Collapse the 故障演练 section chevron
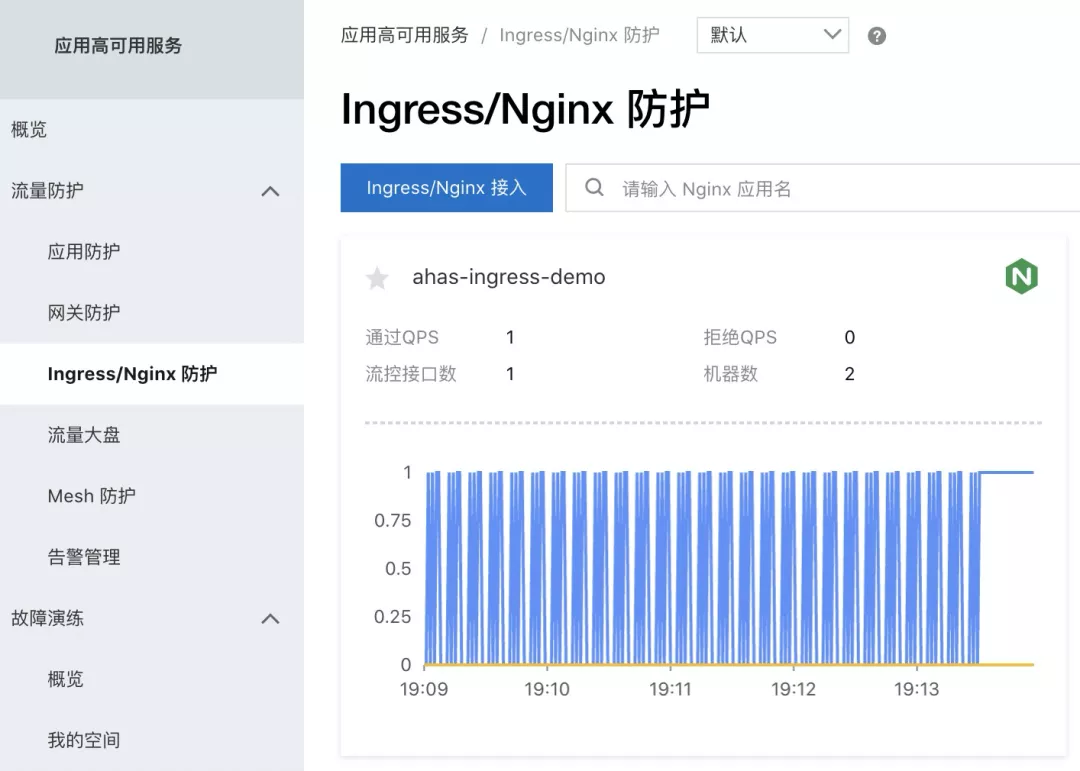 (x=270, y=618)
